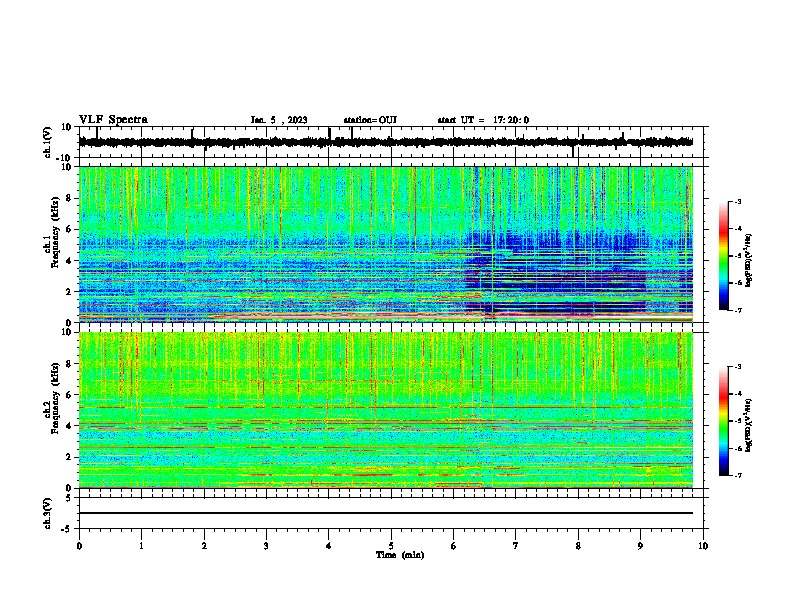Screen dimensions: 792x612
Task: Click the "2" kHz tick on ch.2 frequency axis
Action: [69, 457]
